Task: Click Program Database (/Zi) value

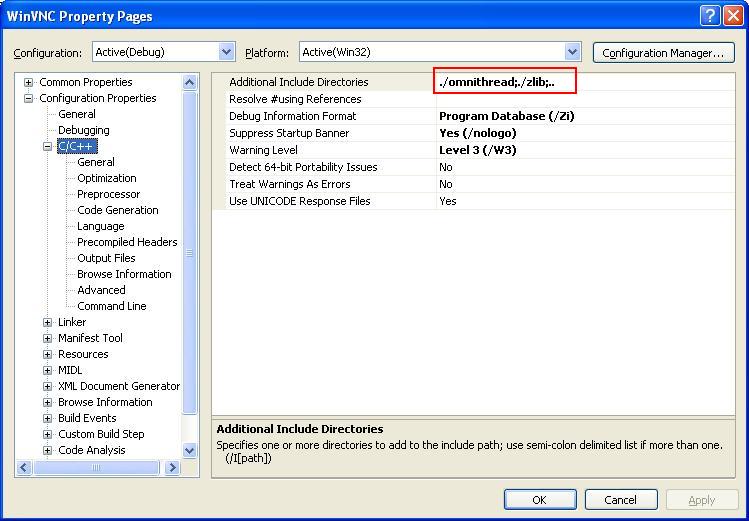Action: [507, 116]
